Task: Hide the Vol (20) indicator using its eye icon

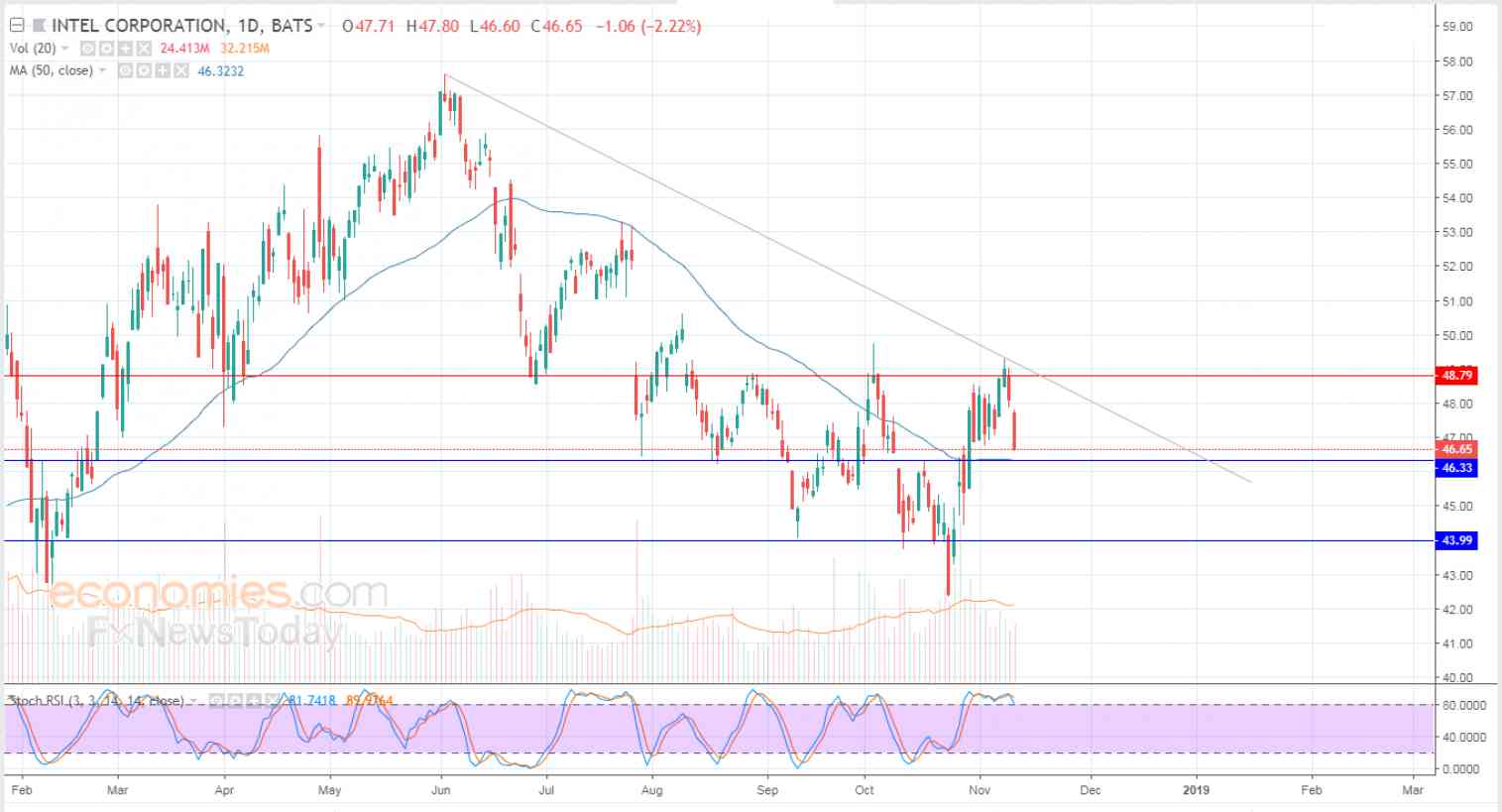Action: (x=87, y=49)
